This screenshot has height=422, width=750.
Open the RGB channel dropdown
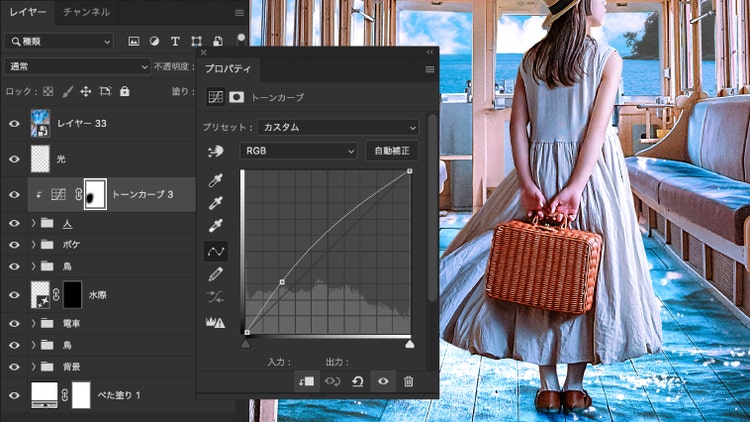298,151
